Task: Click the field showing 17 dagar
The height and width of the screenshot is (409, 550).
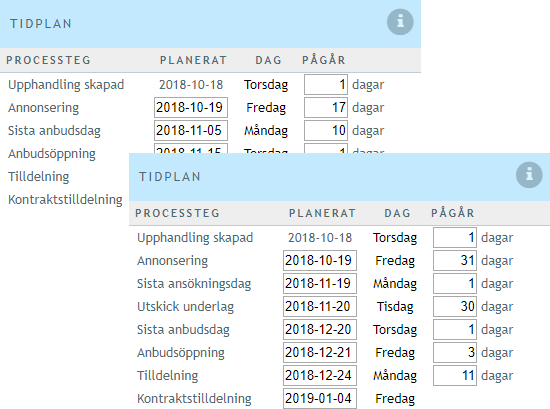Action: 326,107
